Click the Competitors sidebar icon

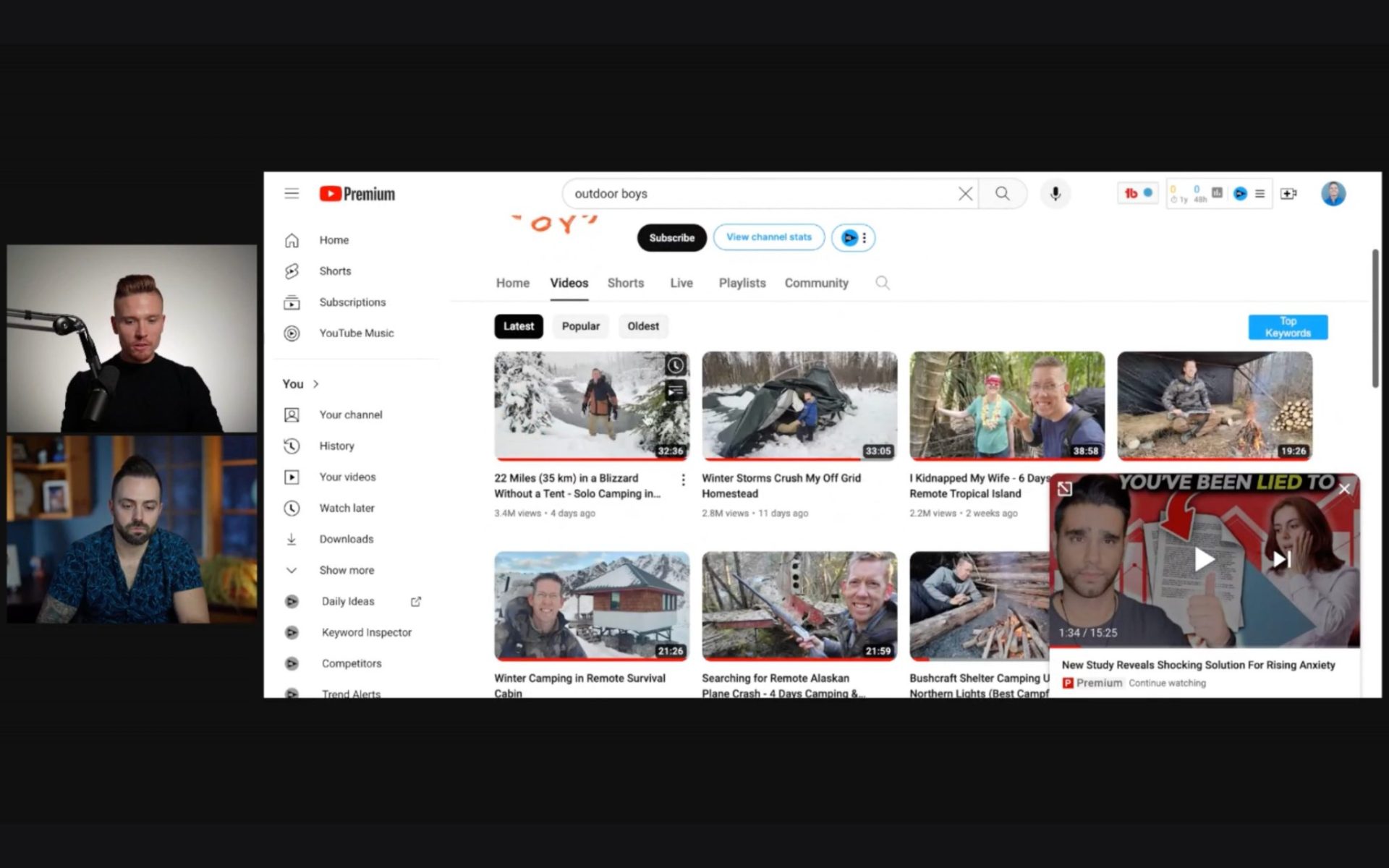click(x=291, y=663)
